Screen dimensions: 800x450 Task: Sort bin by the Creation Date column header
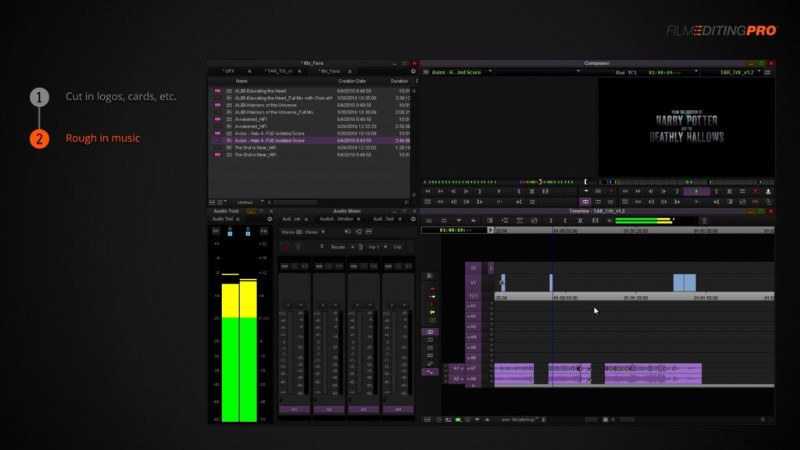coord(352,81)
